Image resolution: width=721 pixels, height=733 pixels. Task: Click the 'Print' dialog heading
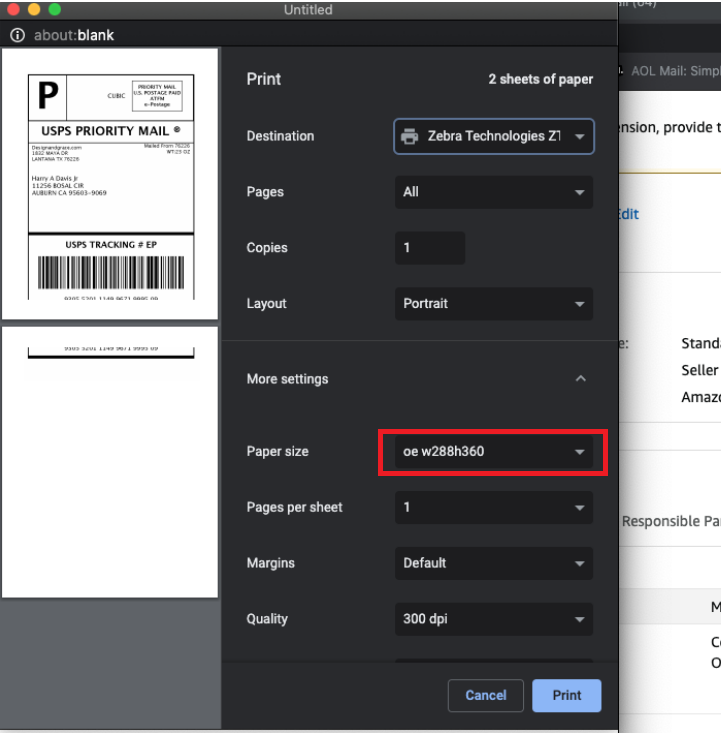tap(264, 79)
